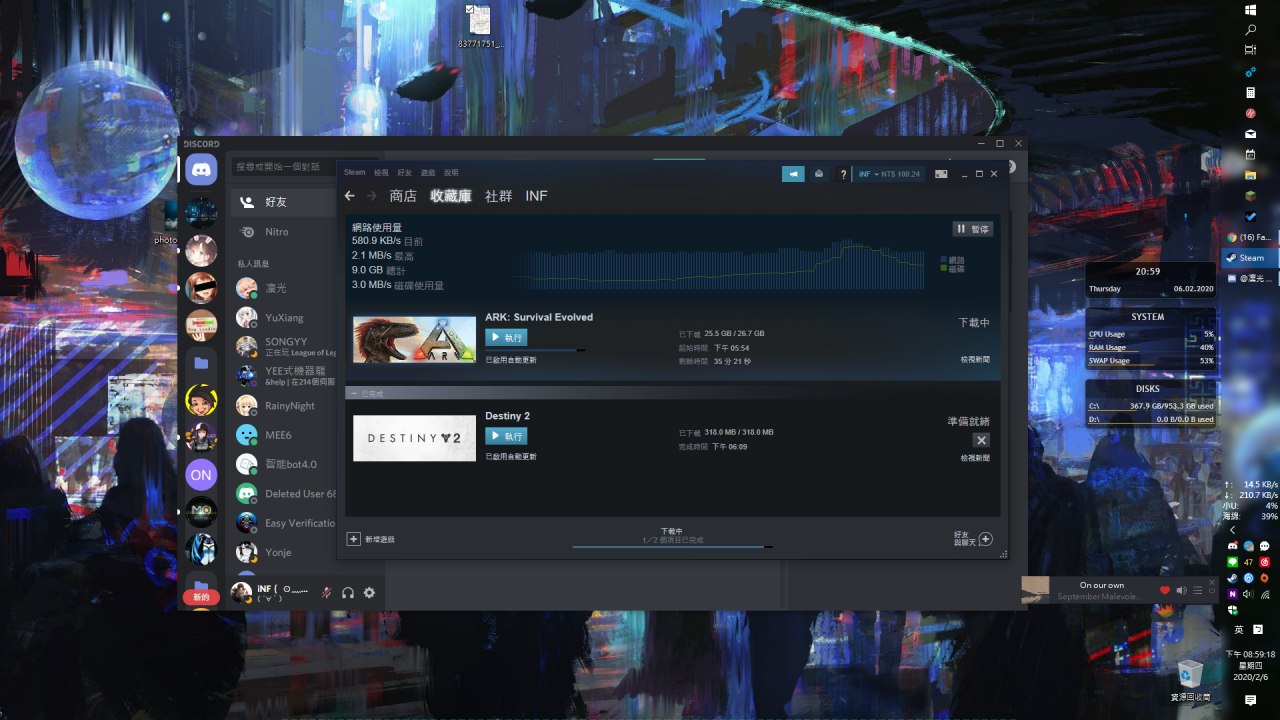The width and height of the screenshot is (1280, 720).
Task: Open Steam Friends & Chat plus icon
Action: (x=985, y=539)
